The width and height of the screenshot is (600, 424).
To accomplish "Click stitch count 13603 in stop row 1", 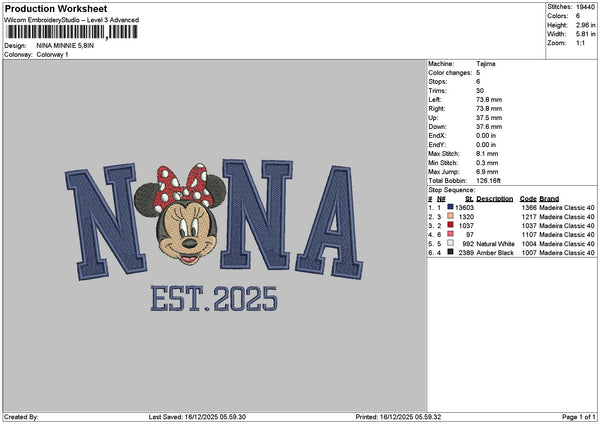I will click(x=465, y=208).
